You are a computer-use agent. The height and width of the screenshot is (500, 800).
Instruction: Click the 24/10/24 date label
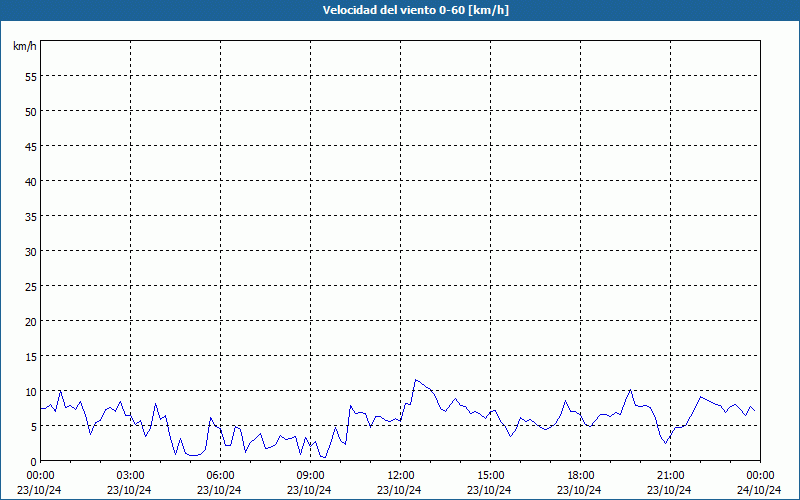pyautogui.click(x=759, y=490)
